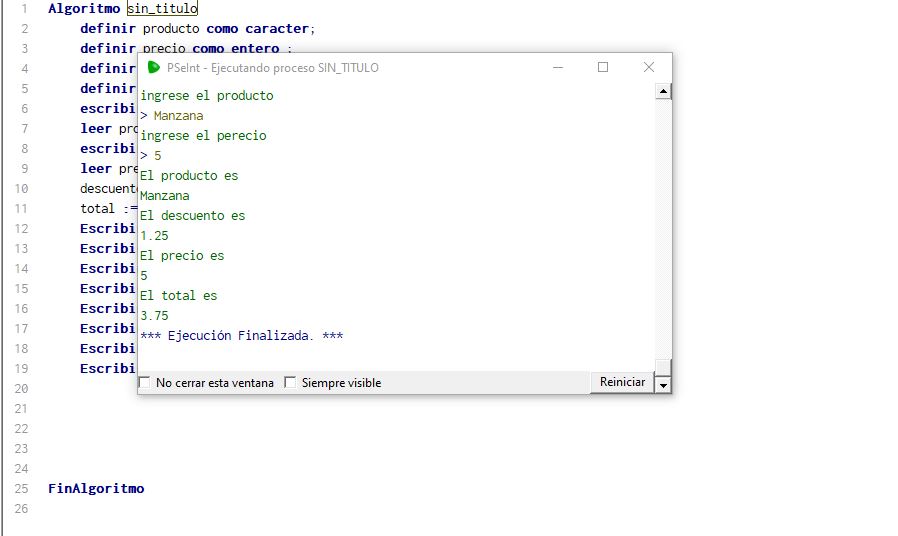898x536 pixels.
Task: Enable 'No cerrar esta ventana' checkbox
Action: [145, 383]
